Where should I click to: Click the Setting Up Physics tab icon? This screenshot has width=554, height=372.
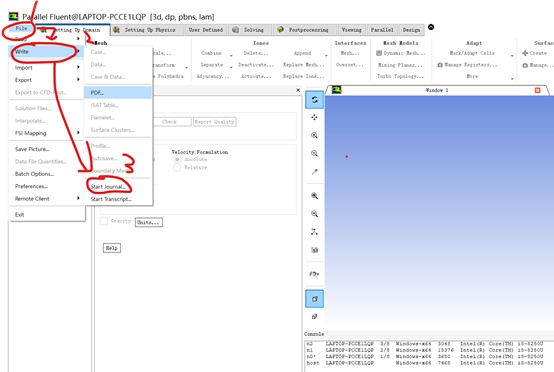(116, 30)
